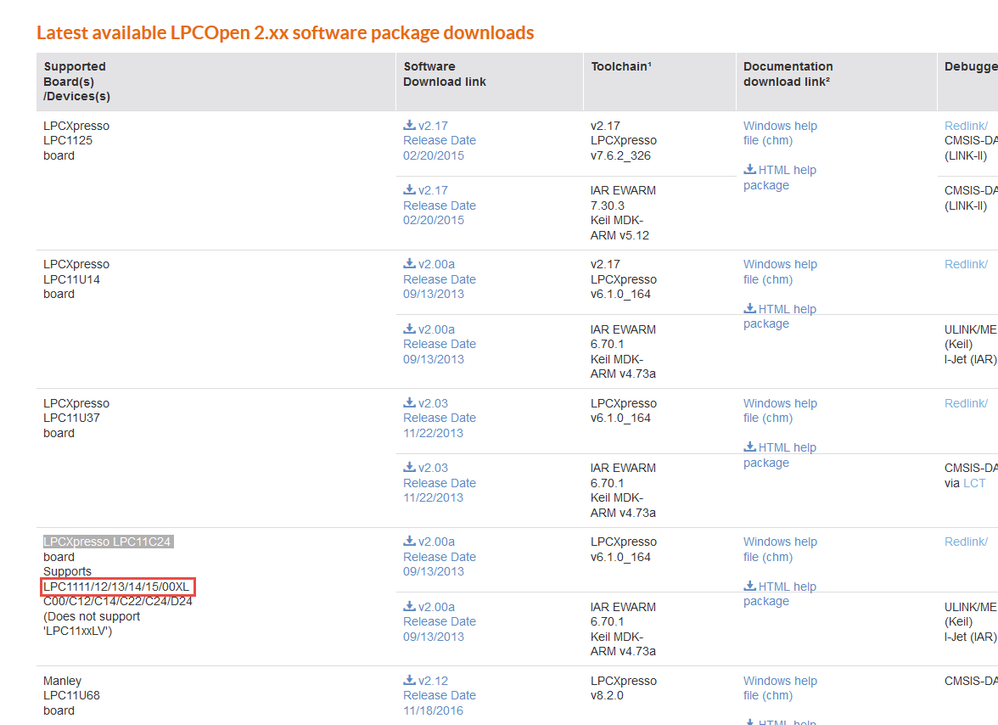This screenshot has height=725, width=998.
Task: Click download icon for LPC1125 IAR EWARM v2.17
Action: [x=409, y=190]
